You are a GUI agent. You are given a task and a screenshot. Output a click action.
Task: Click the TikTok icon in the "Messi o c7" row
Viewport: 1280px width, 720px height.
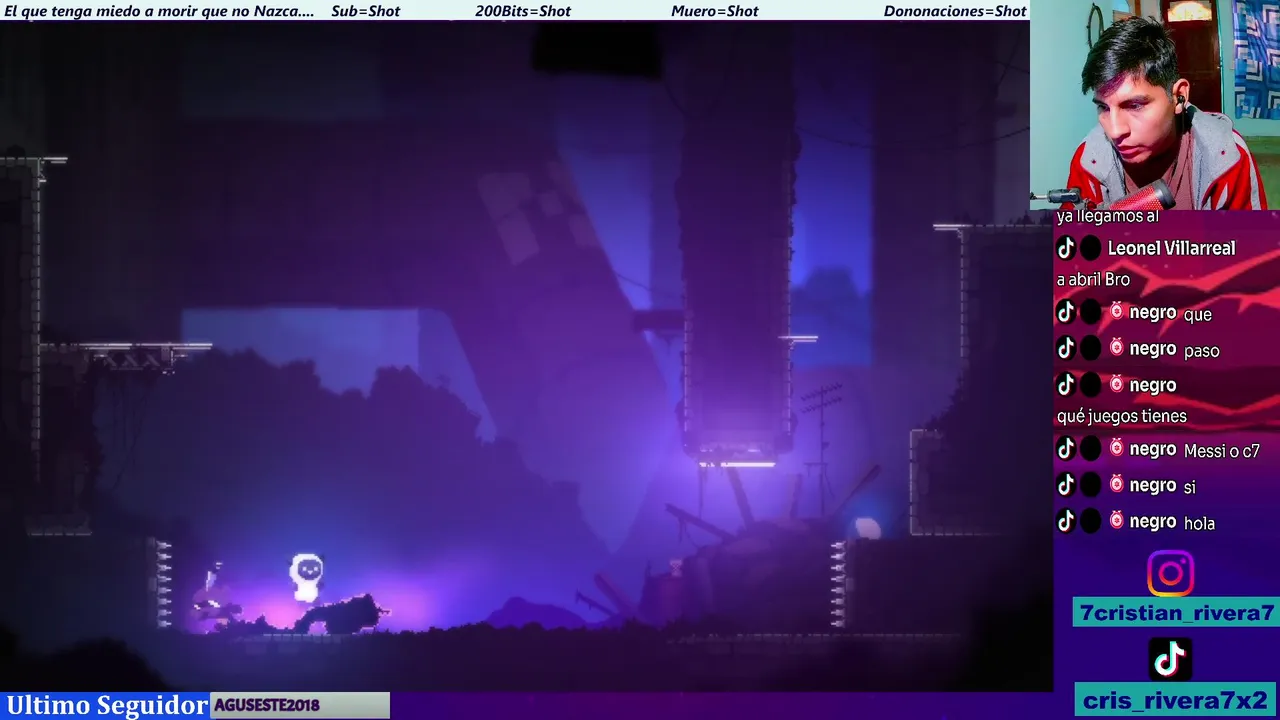click(x=1066, y=450)
